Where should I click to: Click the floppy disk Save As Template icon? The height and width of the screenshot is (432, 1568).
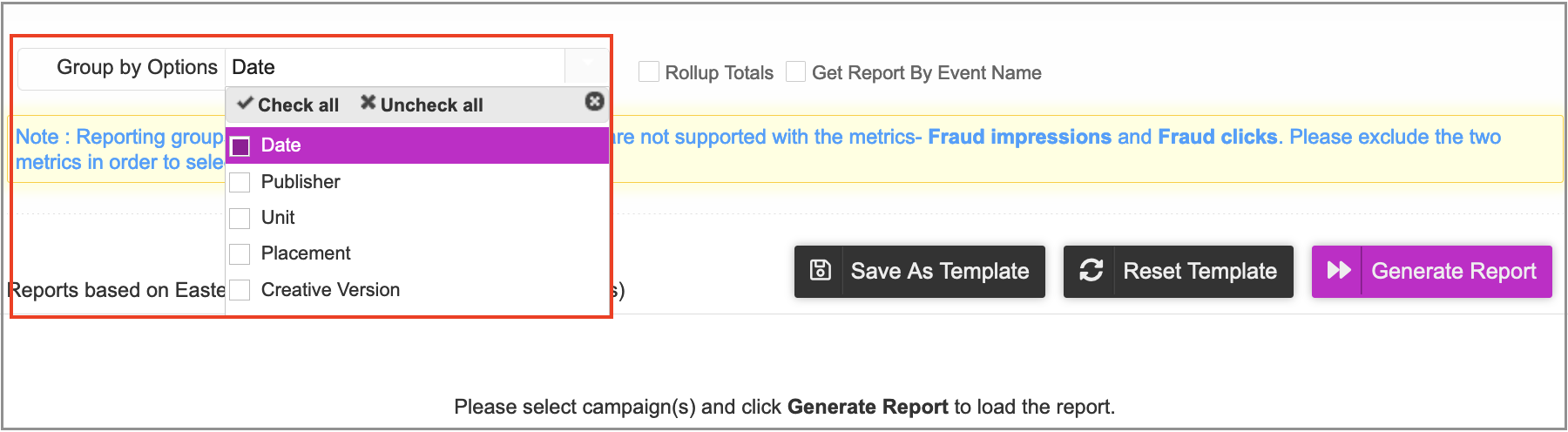coord(820,271)
